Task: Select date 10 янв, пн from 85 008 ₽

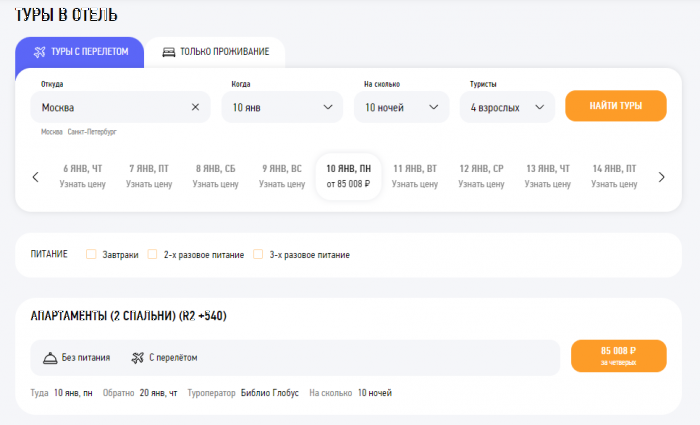Action: pyautogui.click(x=348, y=176)
